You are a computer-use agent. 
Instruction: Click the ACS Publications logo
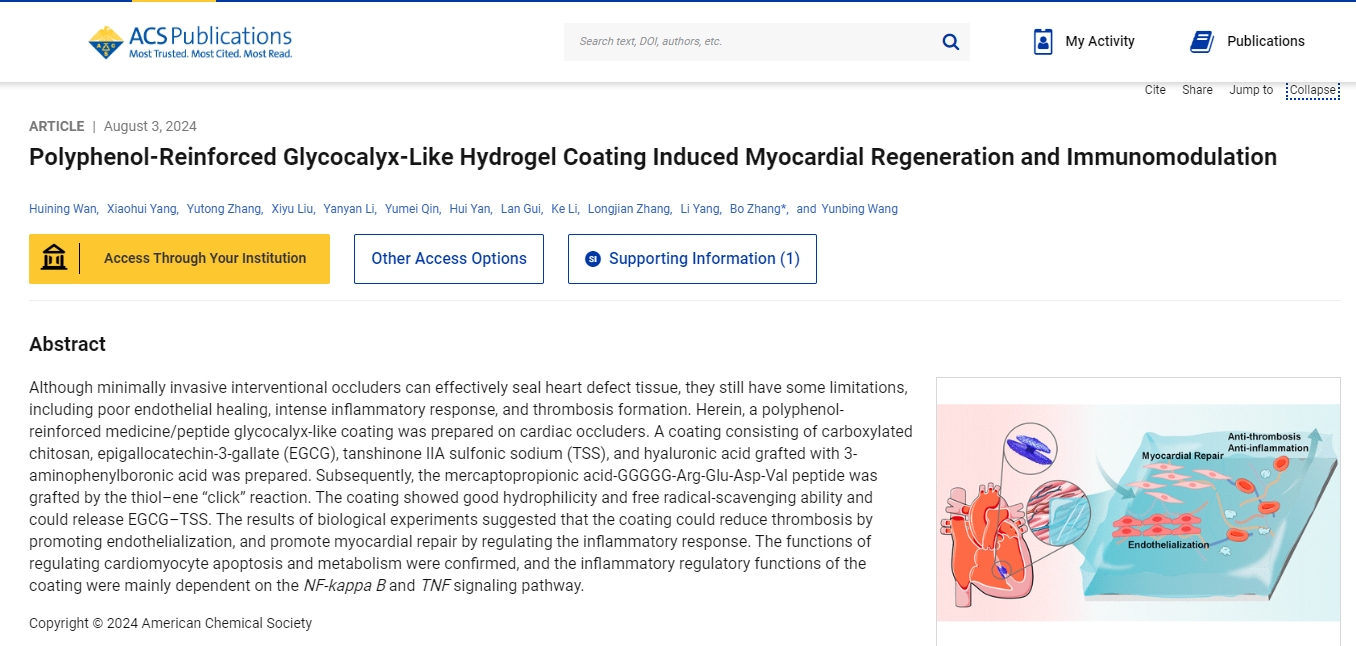point(190,42)
